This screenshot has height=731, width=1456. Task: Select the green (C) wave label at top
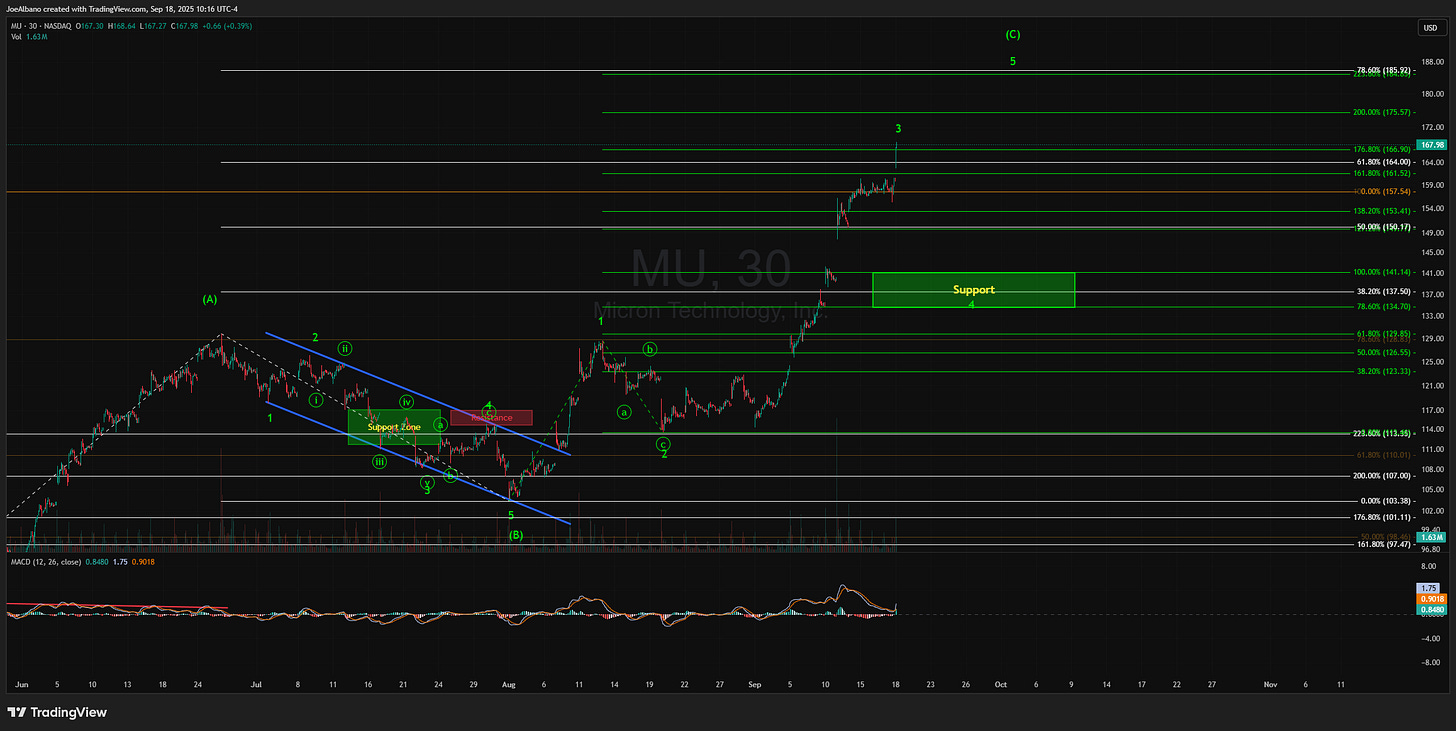[x=1013, y=34]
